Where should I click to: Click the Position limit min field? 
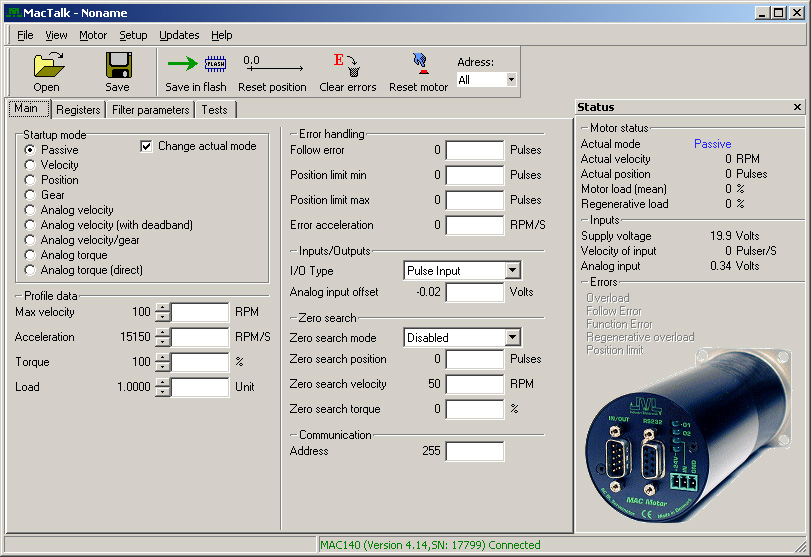(x=475, y=175)
